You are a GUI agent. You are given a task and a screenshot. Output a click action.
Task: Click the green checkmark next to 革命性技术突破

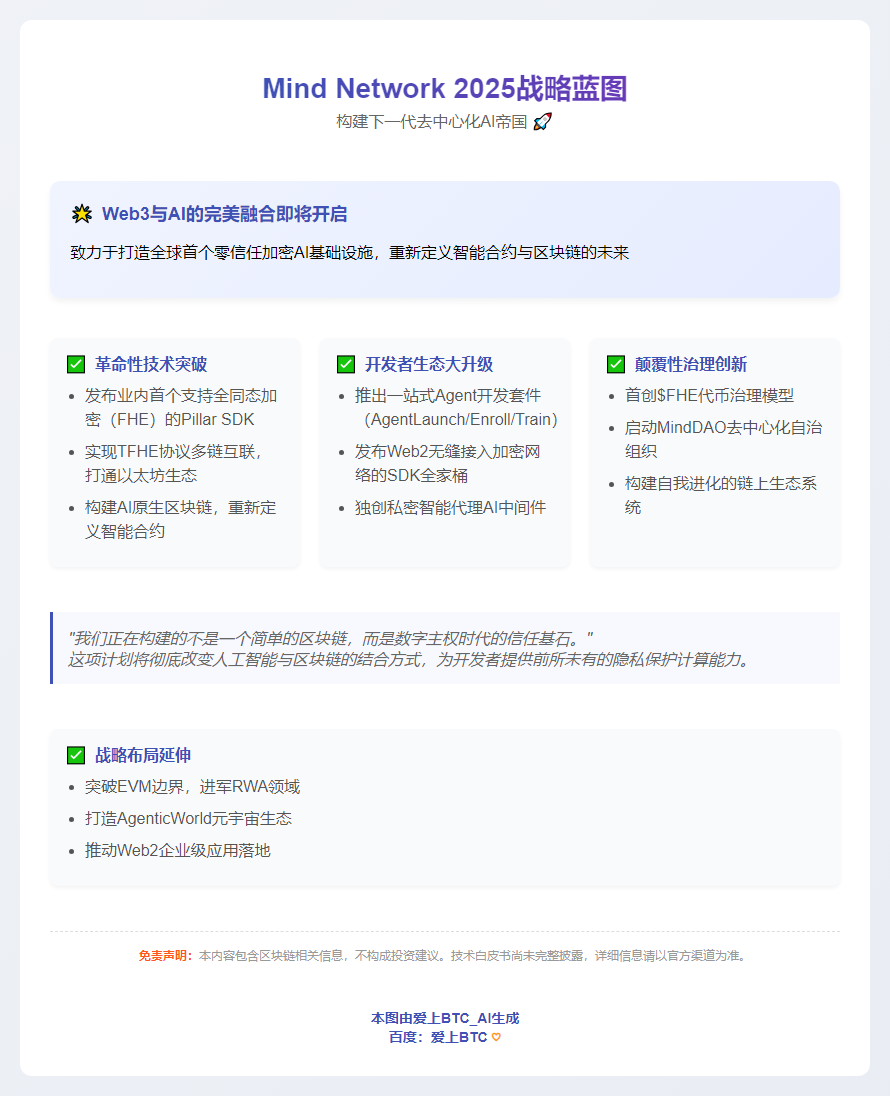pos(76,364)
